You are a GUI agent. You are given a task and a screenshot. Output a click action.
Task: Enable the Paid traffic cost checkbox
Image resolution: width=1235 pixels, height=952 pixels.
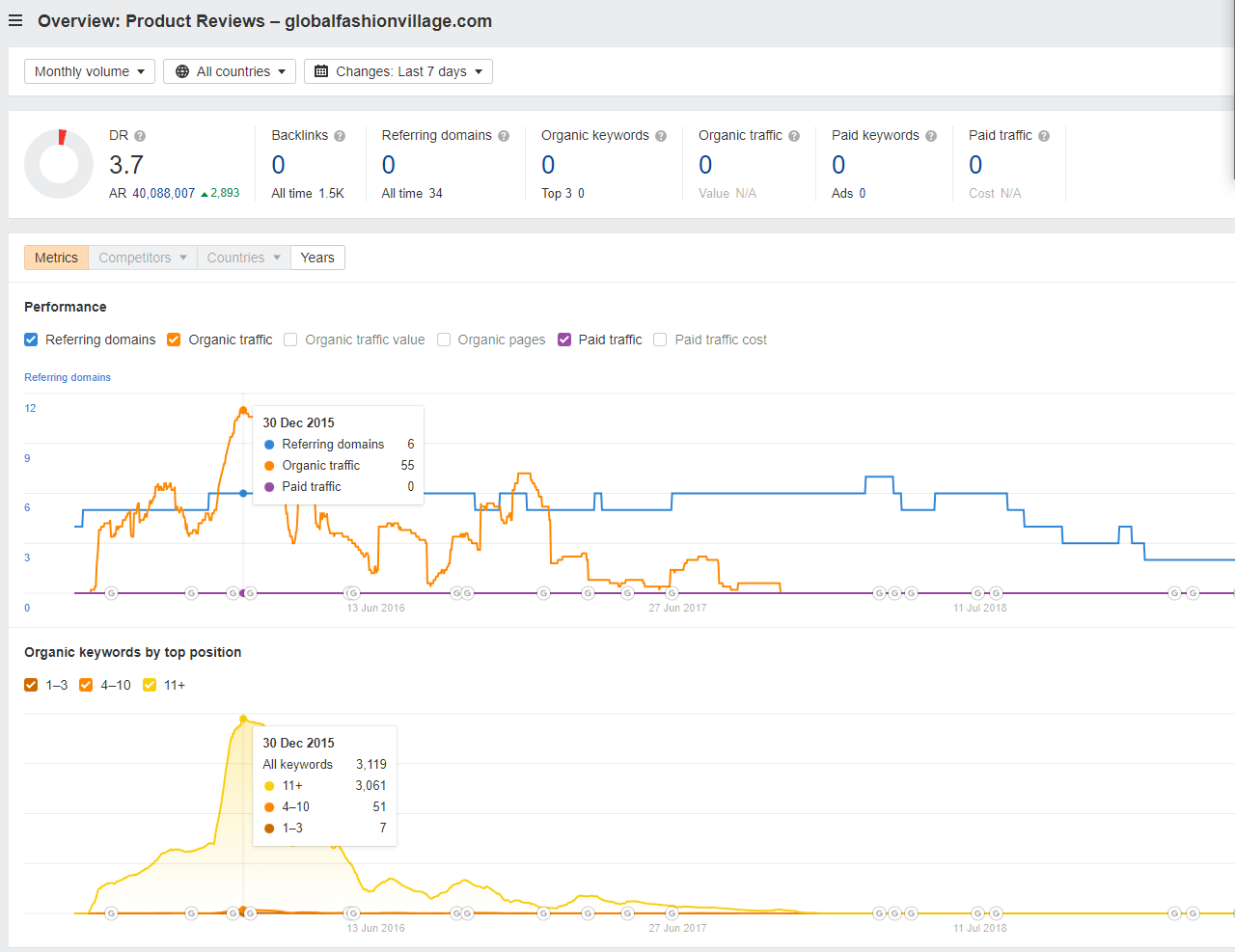tap(660, 340)
